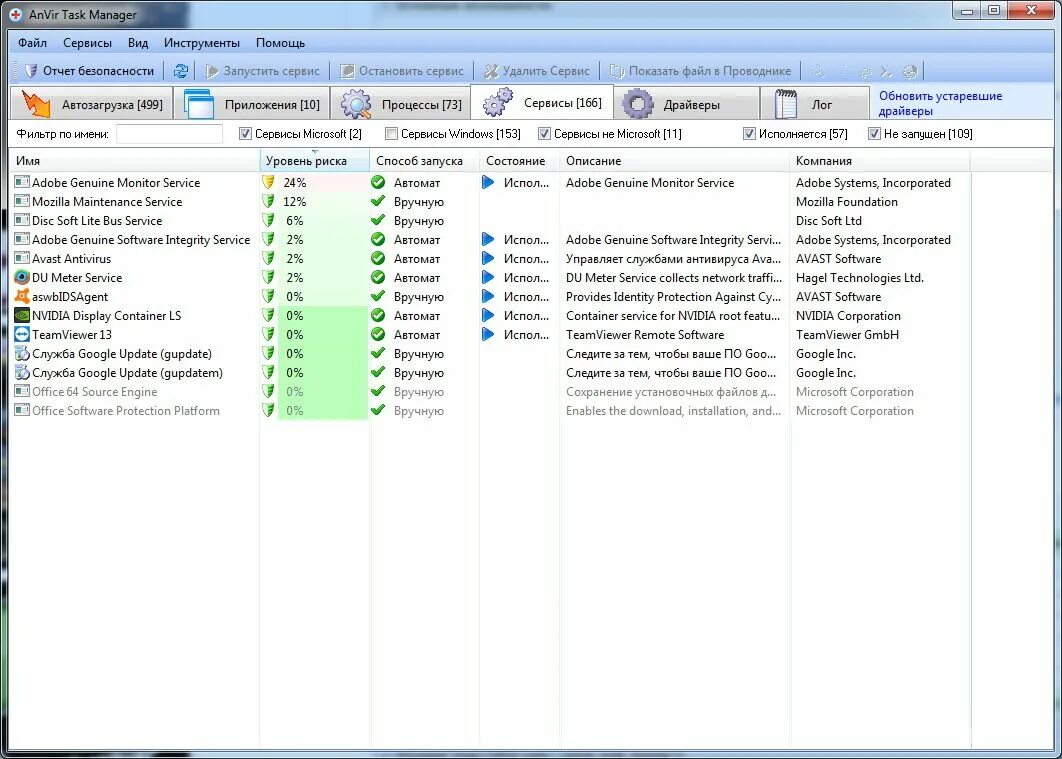Viewport: 1062px width, 759px height.
Task: Open the Вид menu
Action: click(138, 43)
